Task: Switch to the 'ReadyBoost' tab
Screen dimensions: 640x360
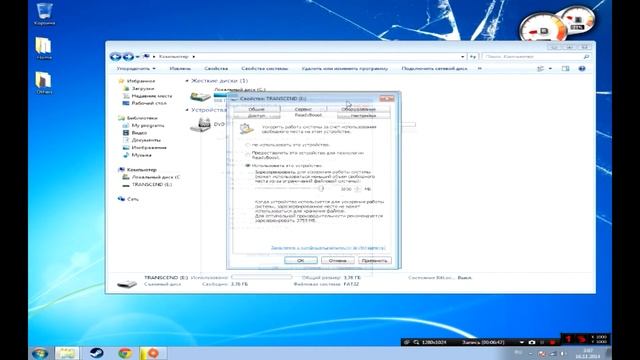Action: coord(308,116)
